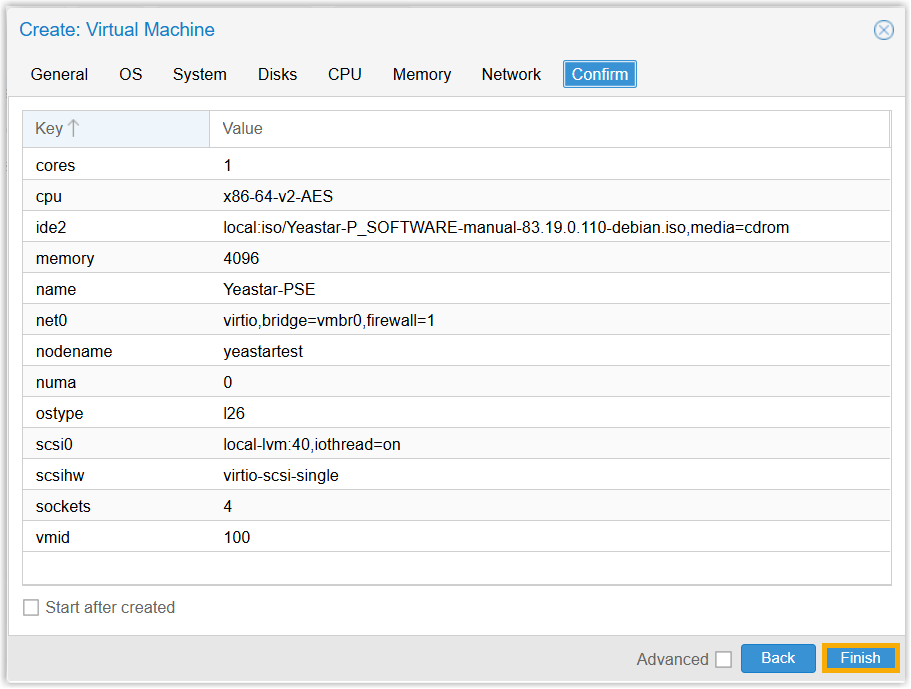Click the Finish button
The height and width of the screenshot is (689, 911).
click(x=860, y=658)
